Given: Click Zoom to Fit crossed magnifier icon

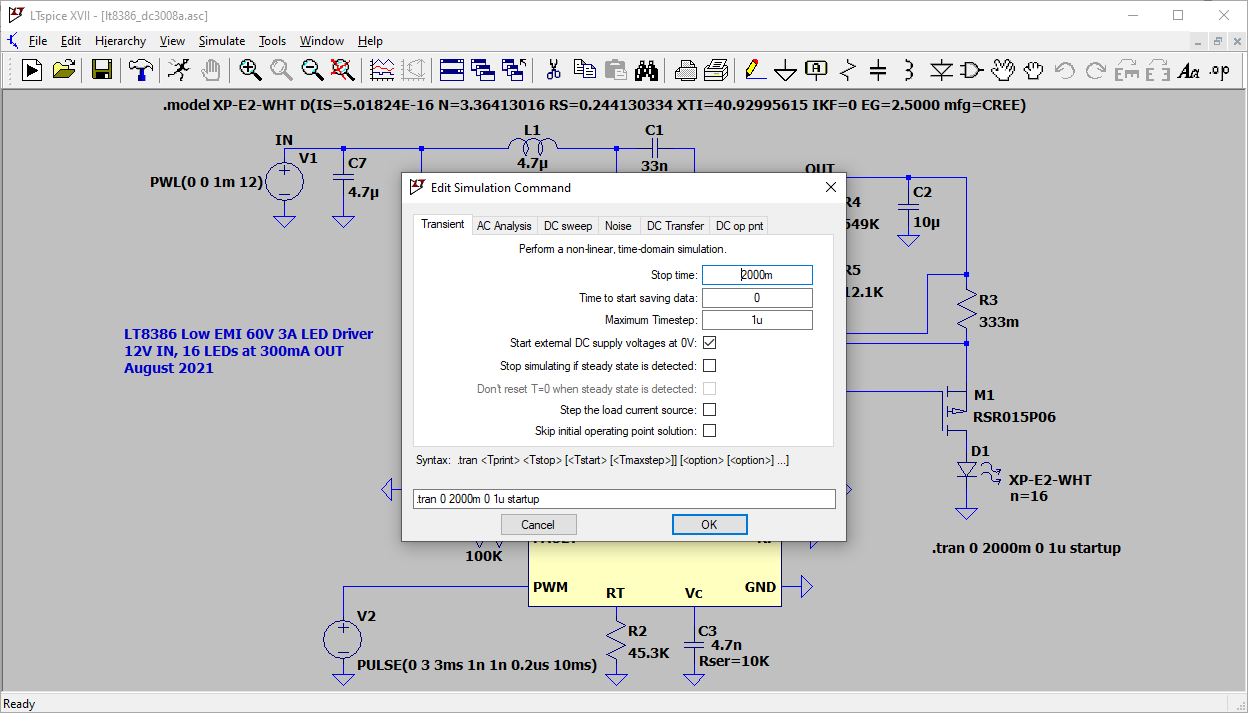Looking at the screenshot, I should (343, 69).
